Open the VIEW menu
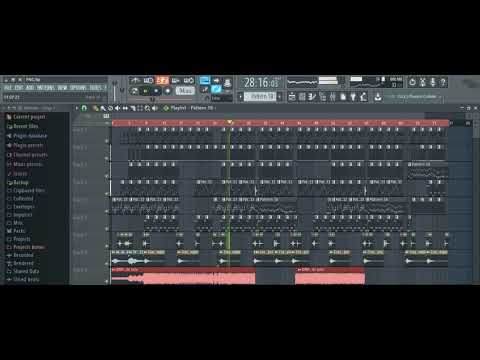Screen dimensions: 480x360 (62, 88)
